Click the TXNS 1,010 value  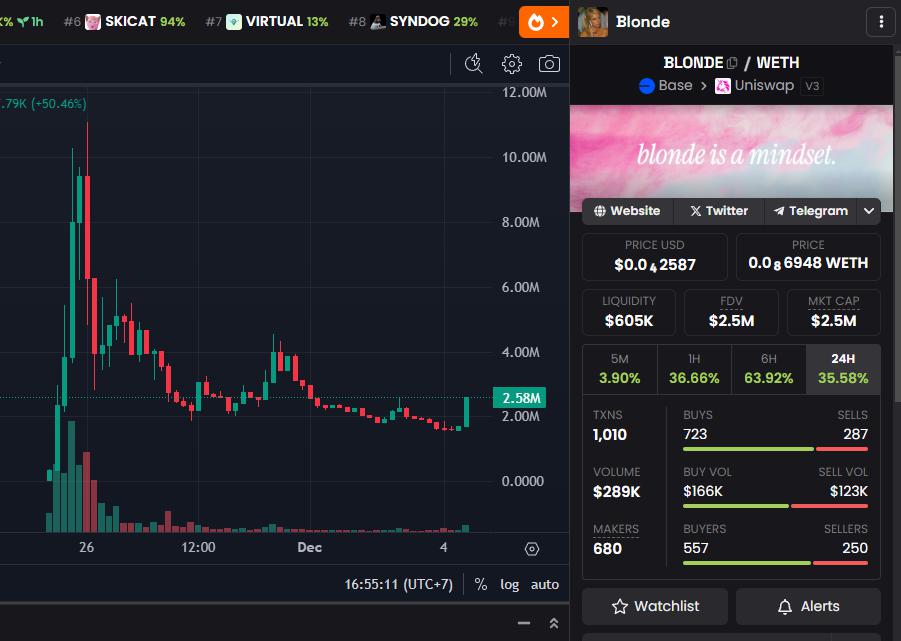point(610,435)
